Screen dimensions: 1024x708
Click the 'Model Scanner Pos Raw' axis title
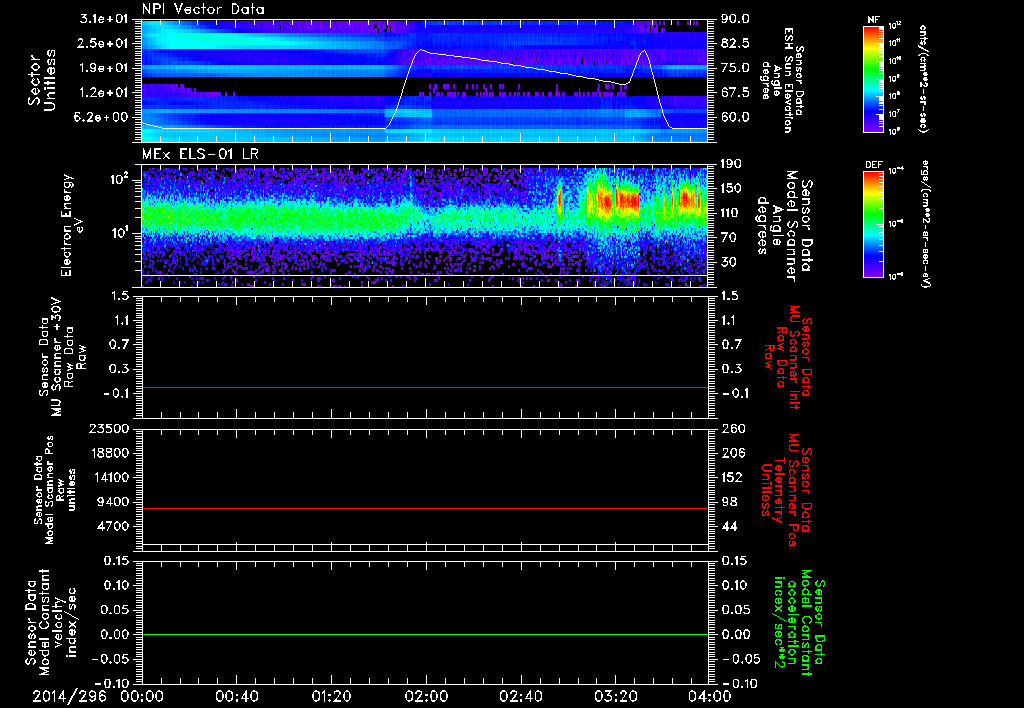coord(54,490)
